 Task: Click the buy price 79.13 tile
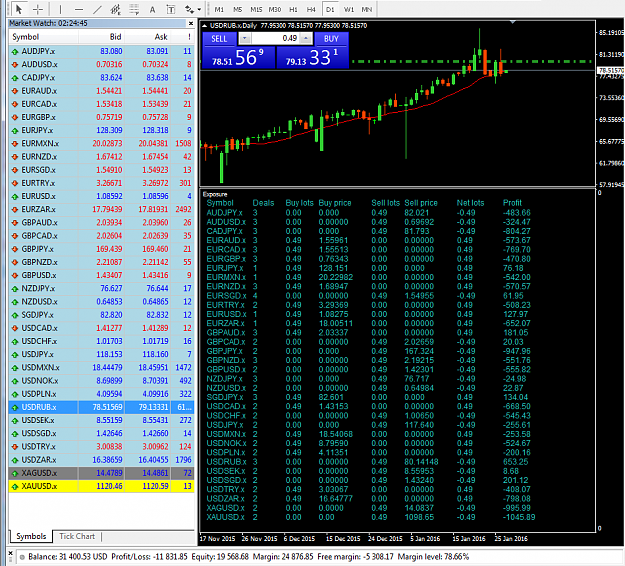click(x=312, y=57)
